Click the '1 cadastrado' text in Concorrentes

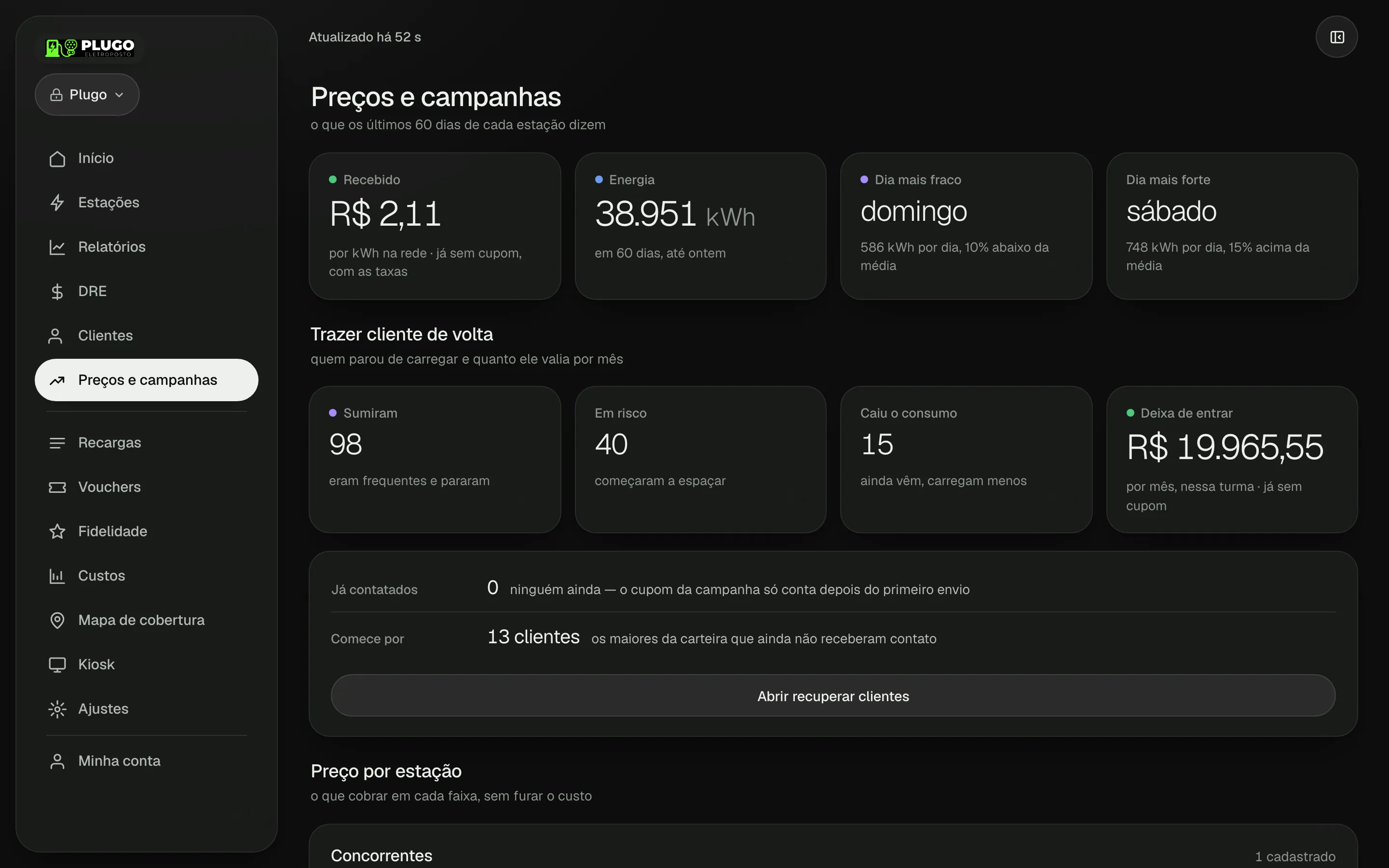(1295, 856)
